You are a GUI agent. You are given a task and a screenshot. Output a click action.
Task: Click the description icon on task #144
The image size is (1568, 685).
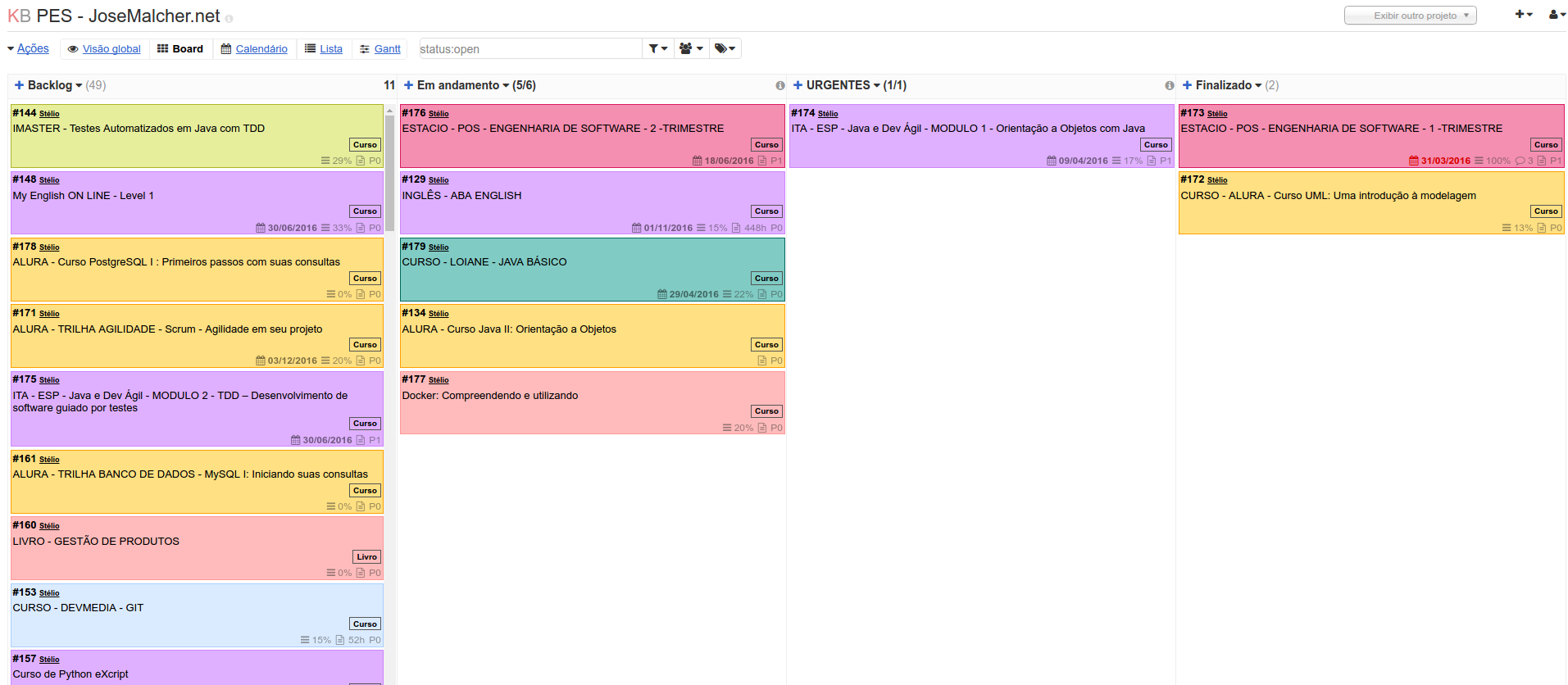[x=361, y=161]
